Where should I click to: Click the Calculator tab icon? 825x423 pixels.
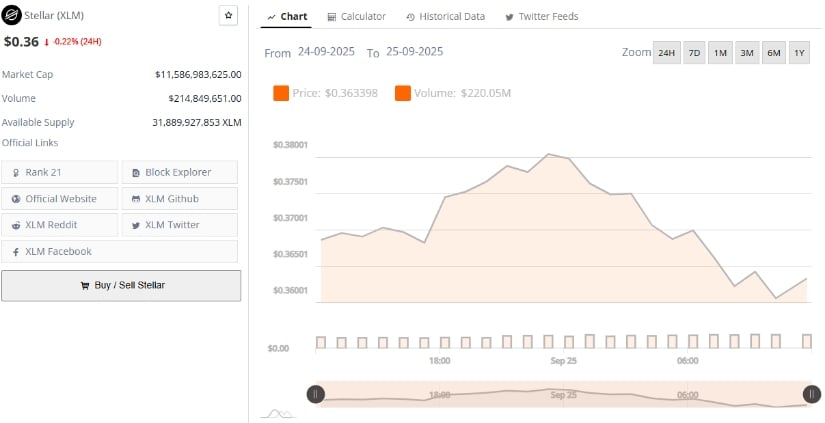(x=331, y=17)
